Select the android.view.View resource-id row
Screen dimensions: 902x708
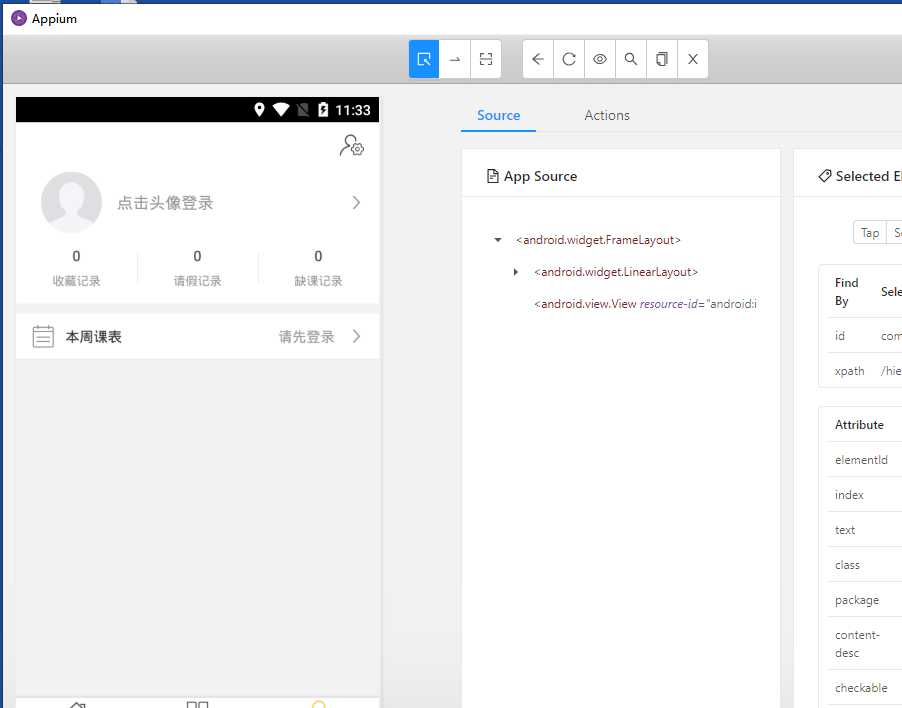[645, 304]
